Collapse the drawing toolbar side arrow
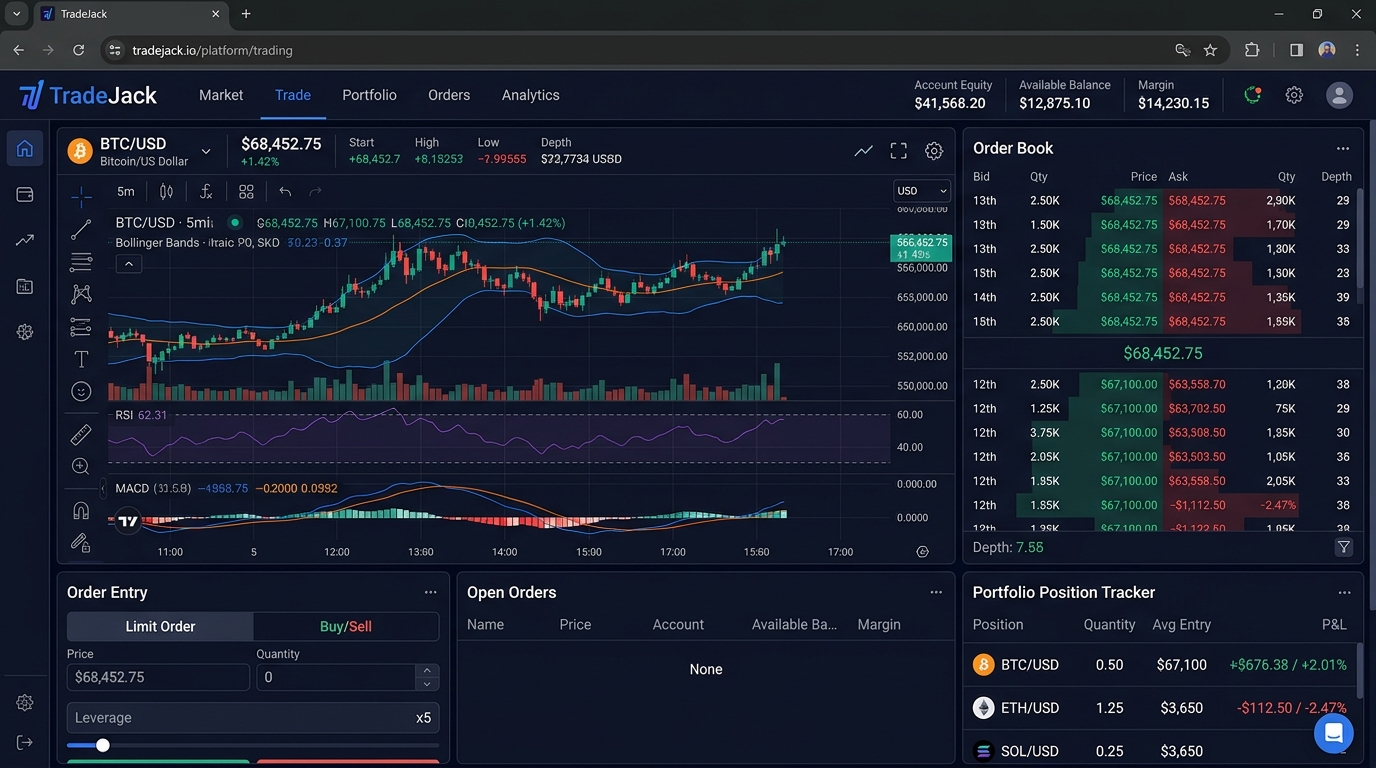Viewport: 1376px width, 768px height. point(102,488)
